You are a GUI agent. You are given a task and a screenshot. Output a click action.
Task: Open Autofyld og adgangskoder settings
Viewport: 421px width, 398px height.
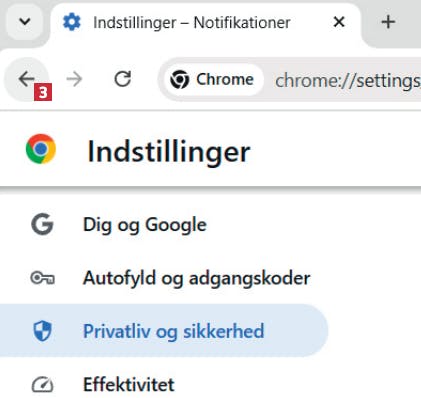click(x=197, y=278)
